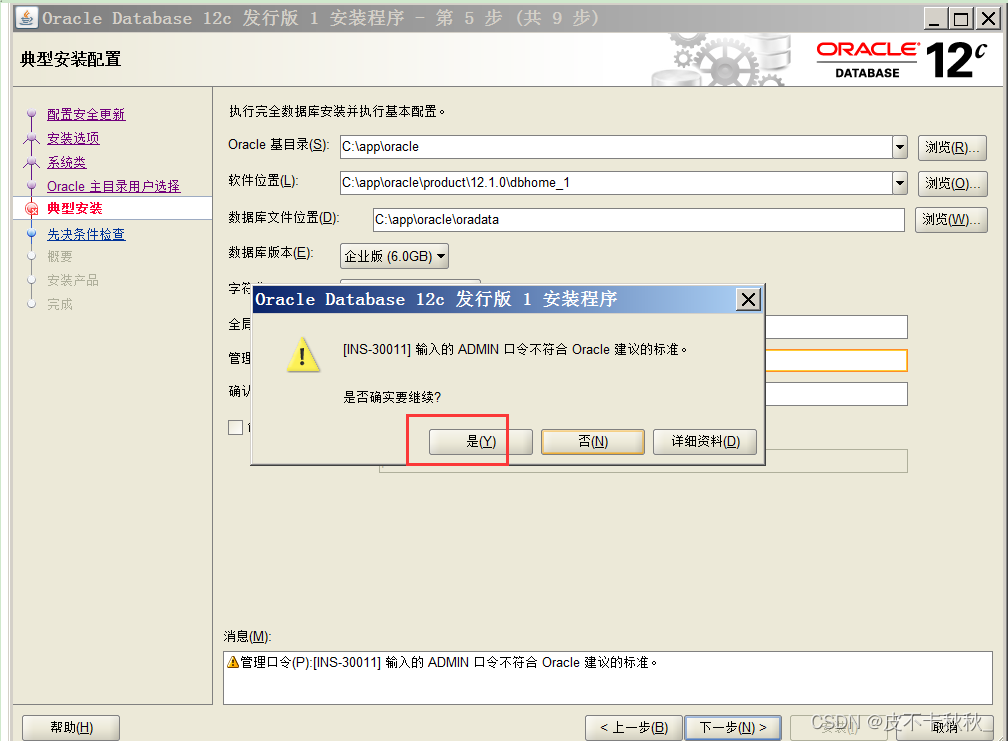
Task: Browse database file location with 浏览(W)
Action: click(951, 220)
